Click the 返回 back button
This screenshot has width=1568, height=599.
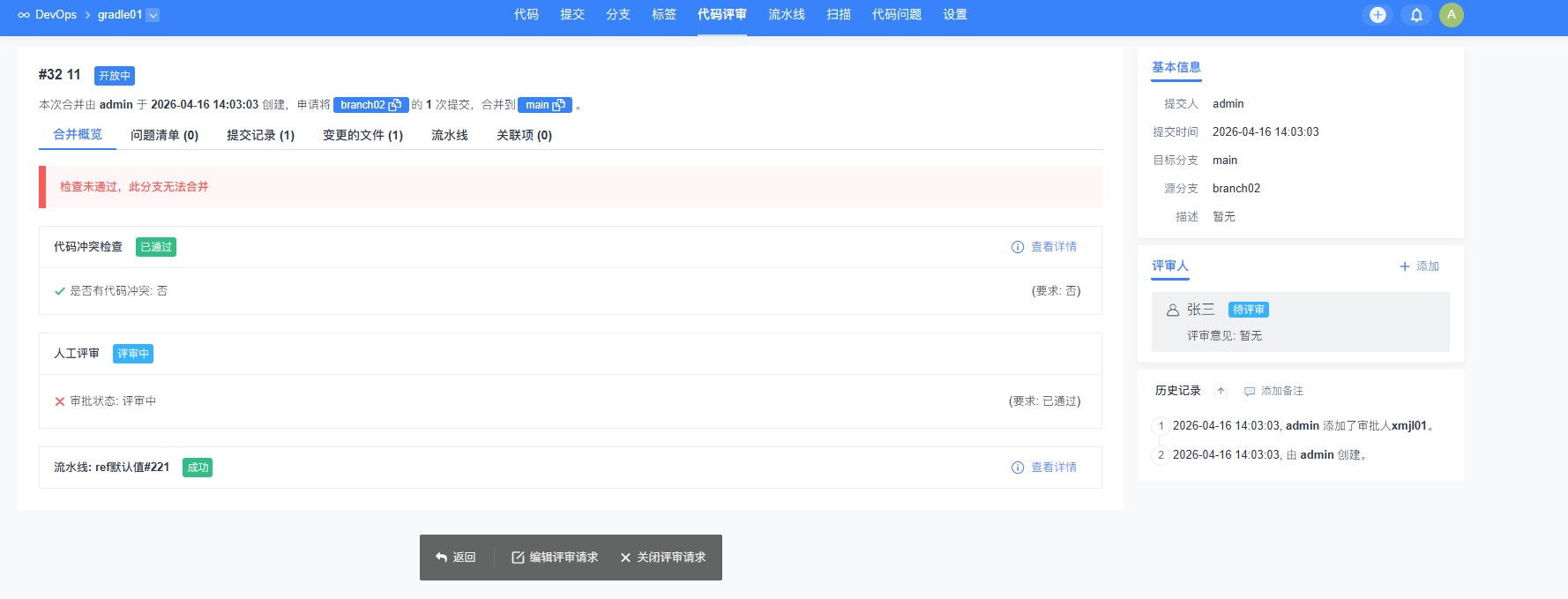point(456,558)
